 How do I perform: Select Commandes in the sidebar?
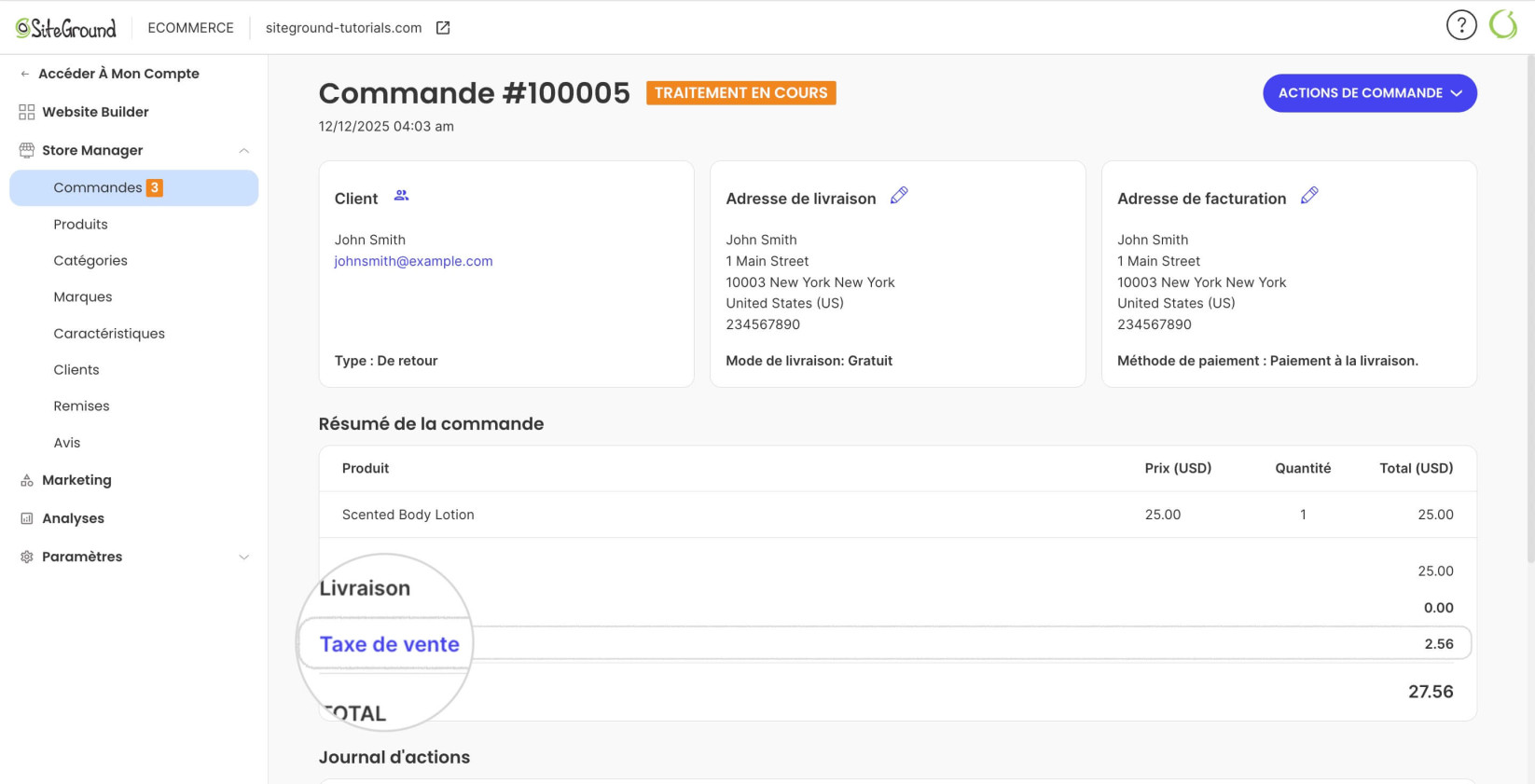click(x=133, y=187)
